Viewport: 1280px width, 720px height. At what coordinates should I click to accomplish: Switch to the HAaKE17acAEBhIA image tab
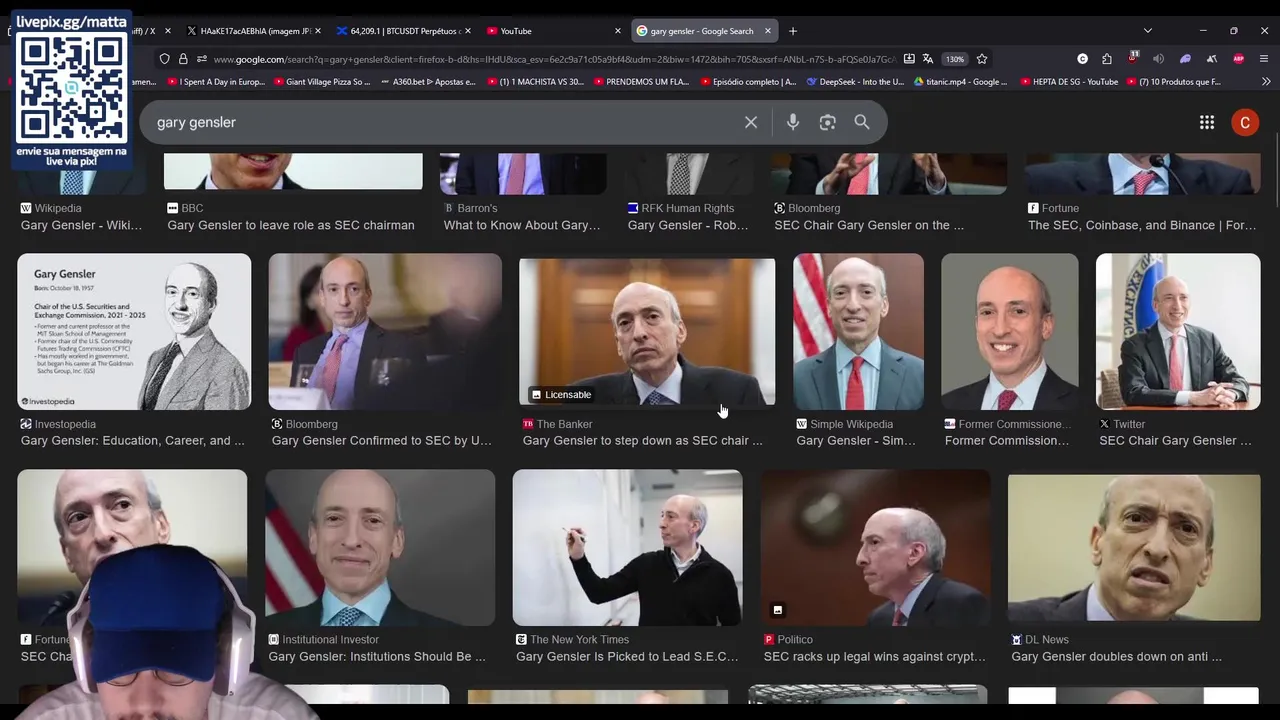coord(253,31)
